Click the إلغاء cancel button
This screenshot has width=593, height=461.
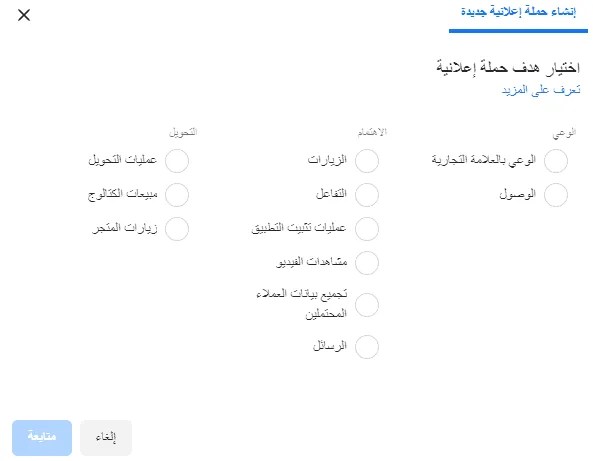pos(106,438)
